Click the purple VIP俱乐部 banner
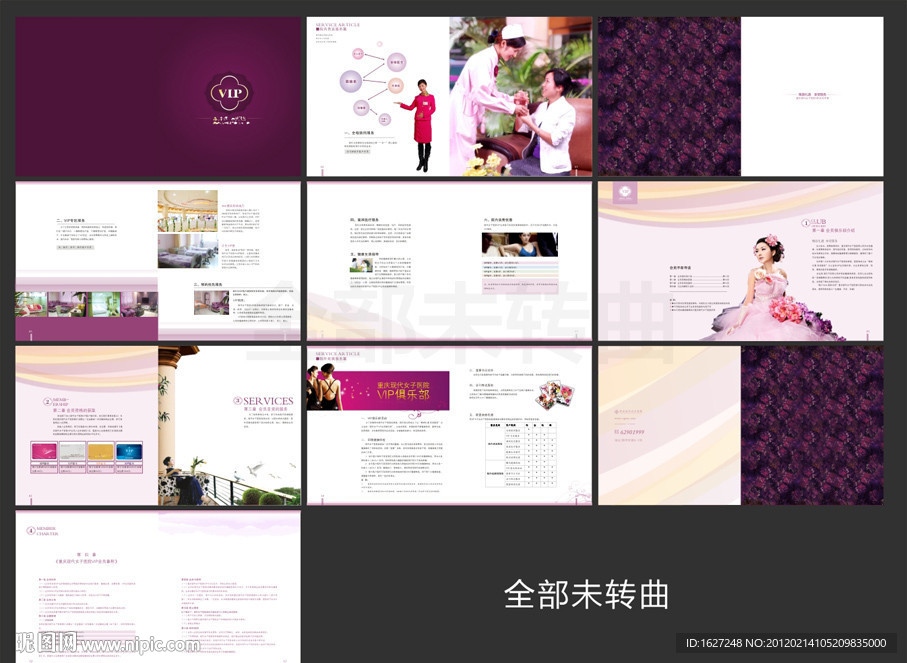Viewport: 907px width, 663px height. [378, 390]
